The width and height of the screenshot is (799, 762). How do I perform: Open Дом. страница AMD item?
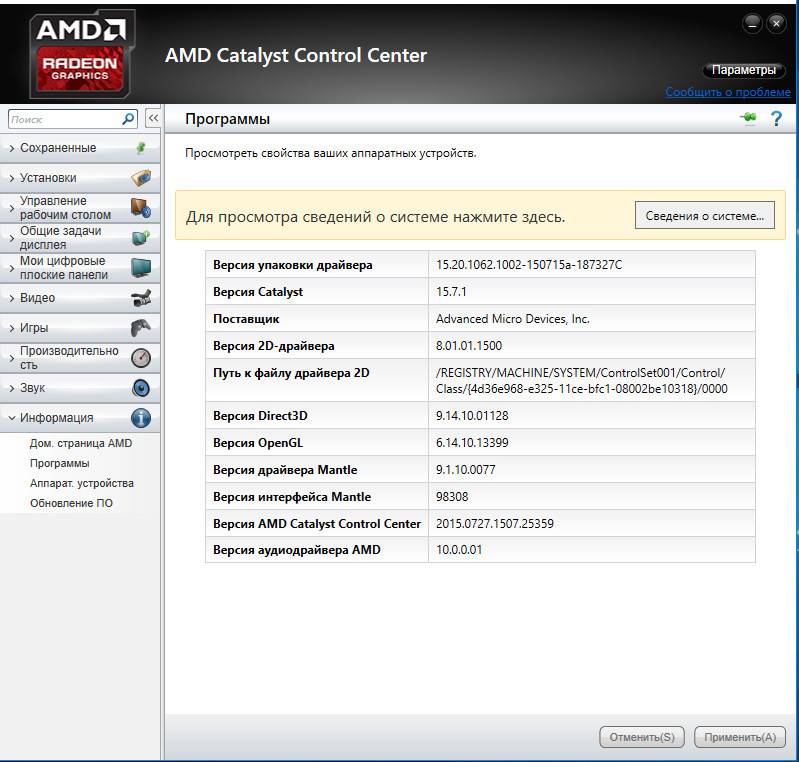(x=81, y=443)
